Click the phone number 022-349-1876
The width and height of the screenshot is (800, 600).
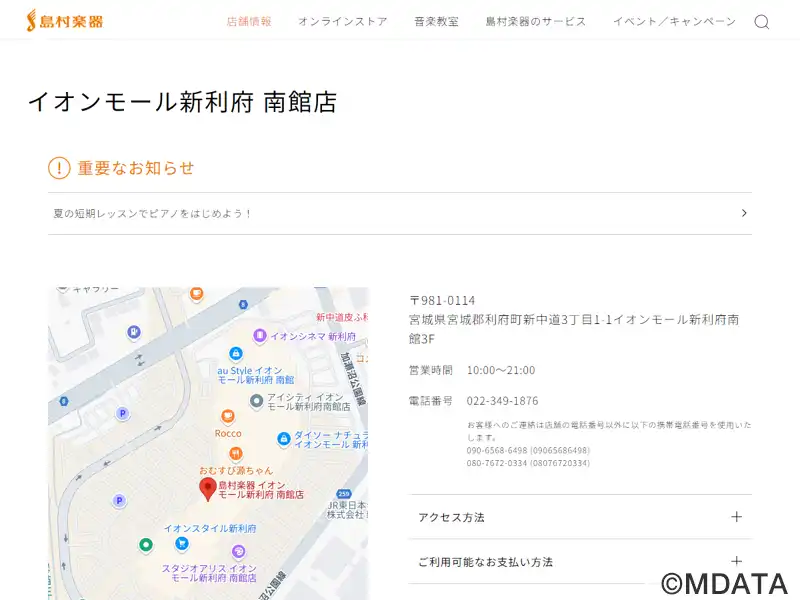tap(502, 401)
